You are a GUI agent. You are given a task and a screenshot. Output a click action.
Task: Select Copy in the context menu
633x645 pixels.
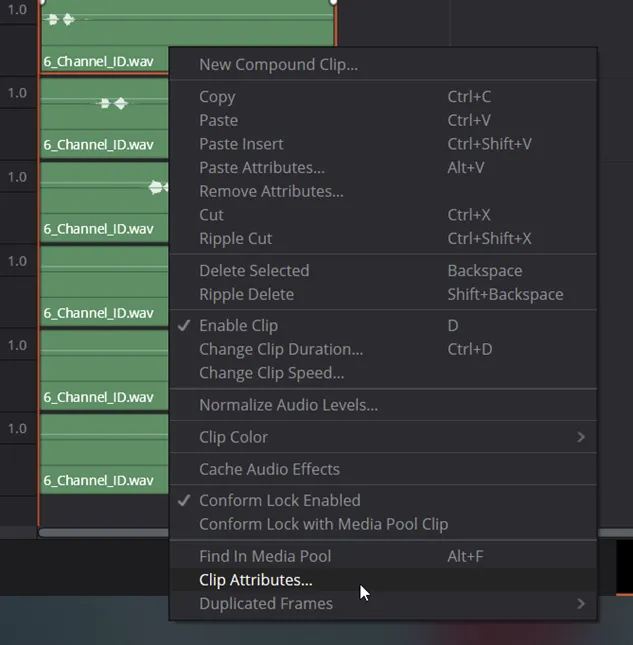click(x=383, y=97)
